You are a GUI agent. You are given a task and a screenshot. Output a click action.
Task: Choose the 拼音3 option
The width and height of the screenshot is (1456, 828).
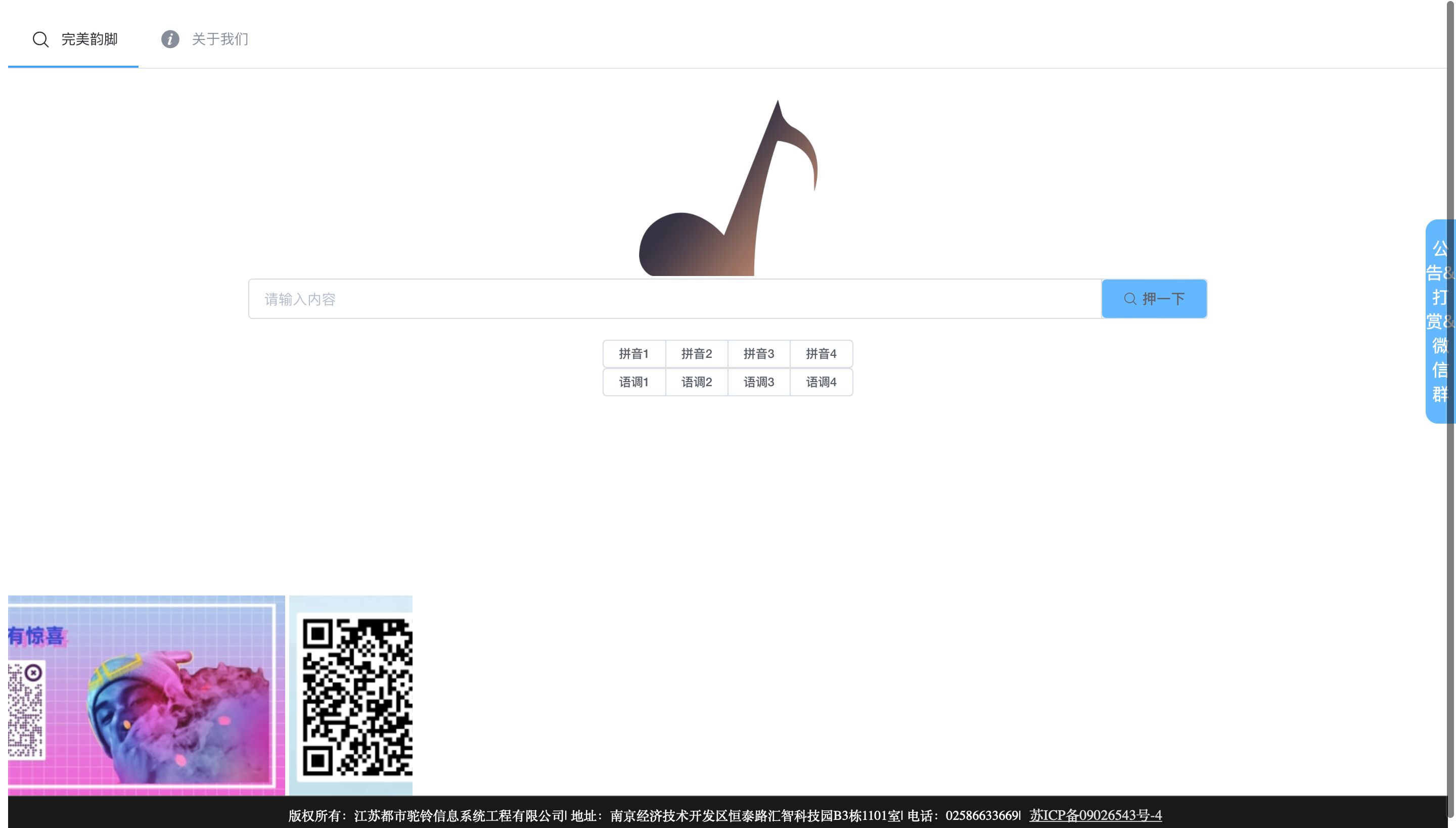pyautogui.click(x=759, y=354)
